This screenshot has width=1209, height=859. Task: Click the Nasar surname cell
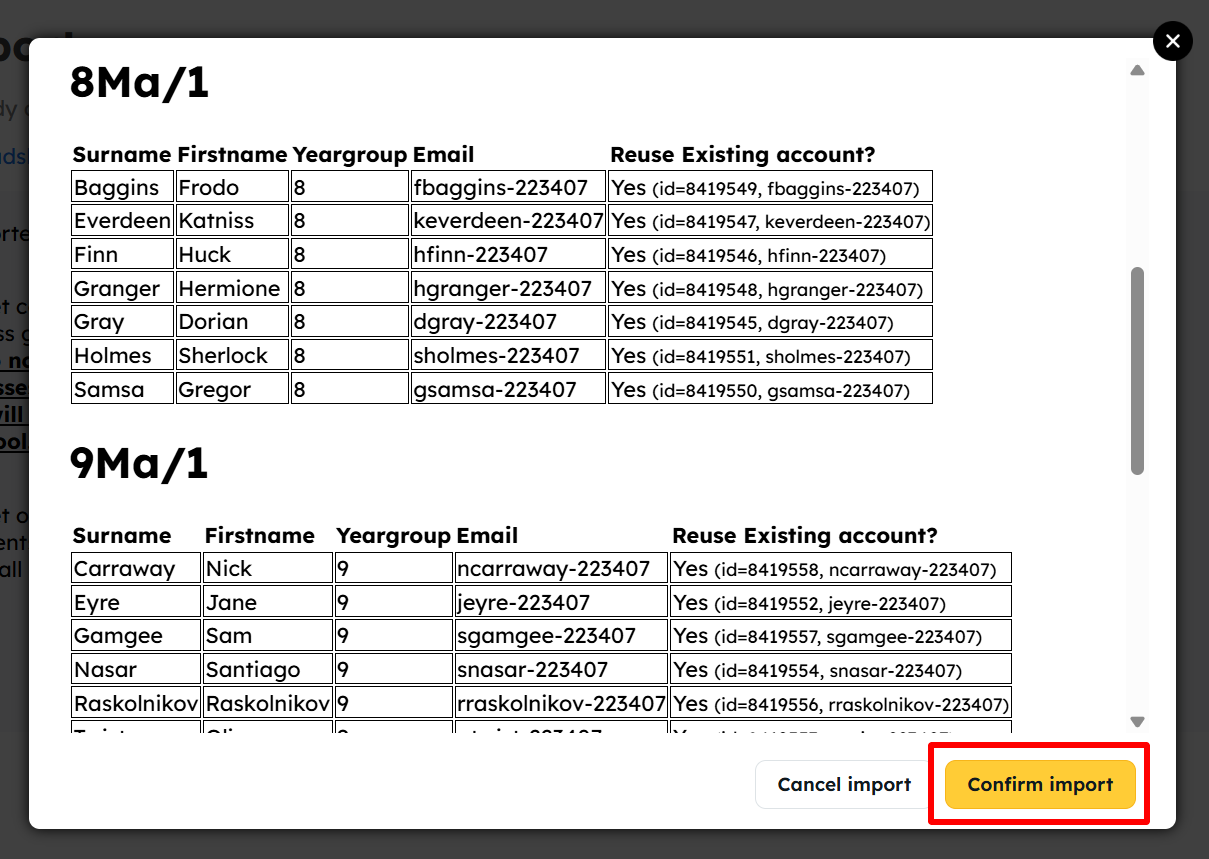pos(136,669)
